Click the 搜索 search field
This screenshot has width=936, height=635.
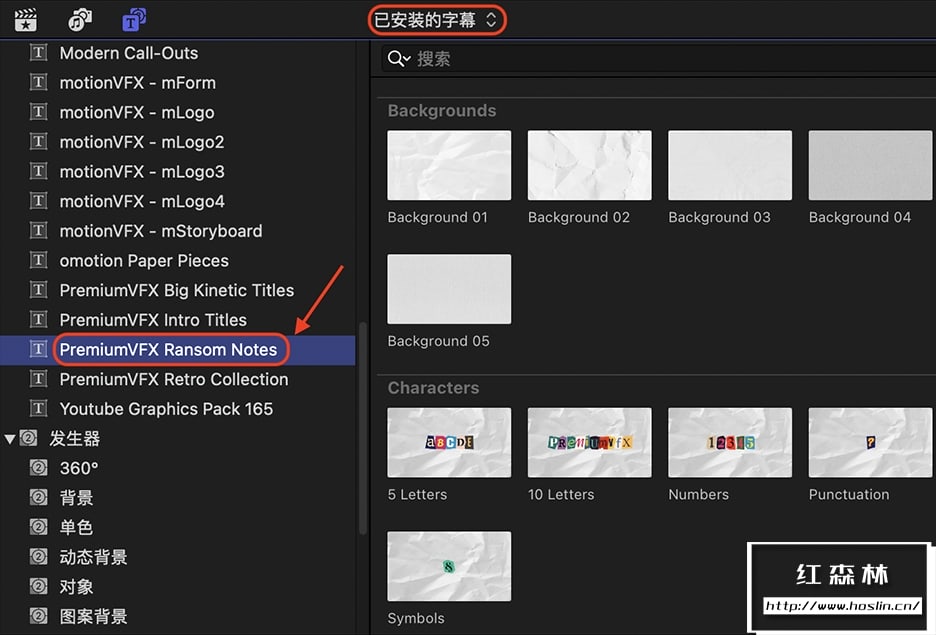tap(658, 58)
